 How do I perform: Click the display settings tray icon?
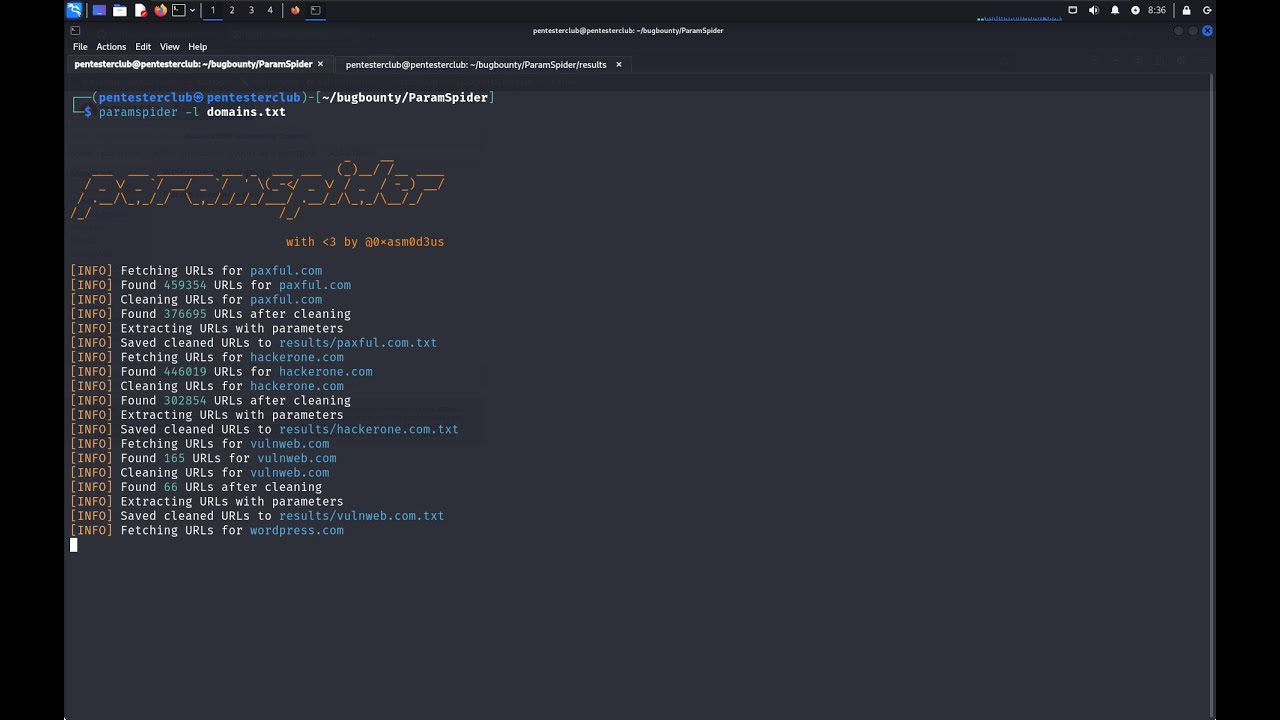click(x=1073, y=10)
